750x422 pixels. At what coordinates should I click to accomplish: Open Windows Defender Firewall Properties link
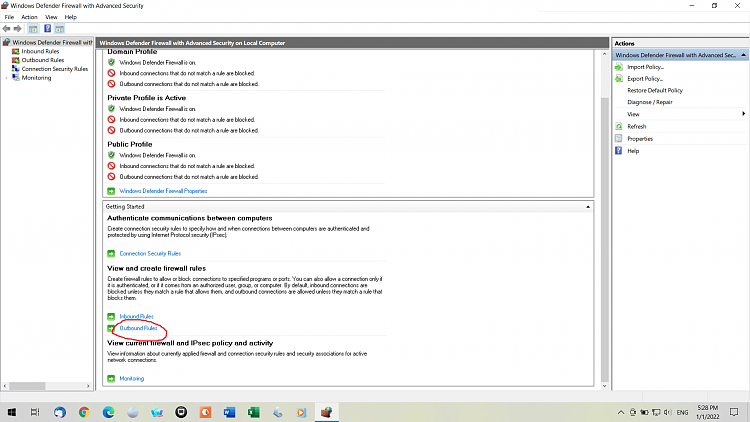pyautogui.click(x=163, y=191)
